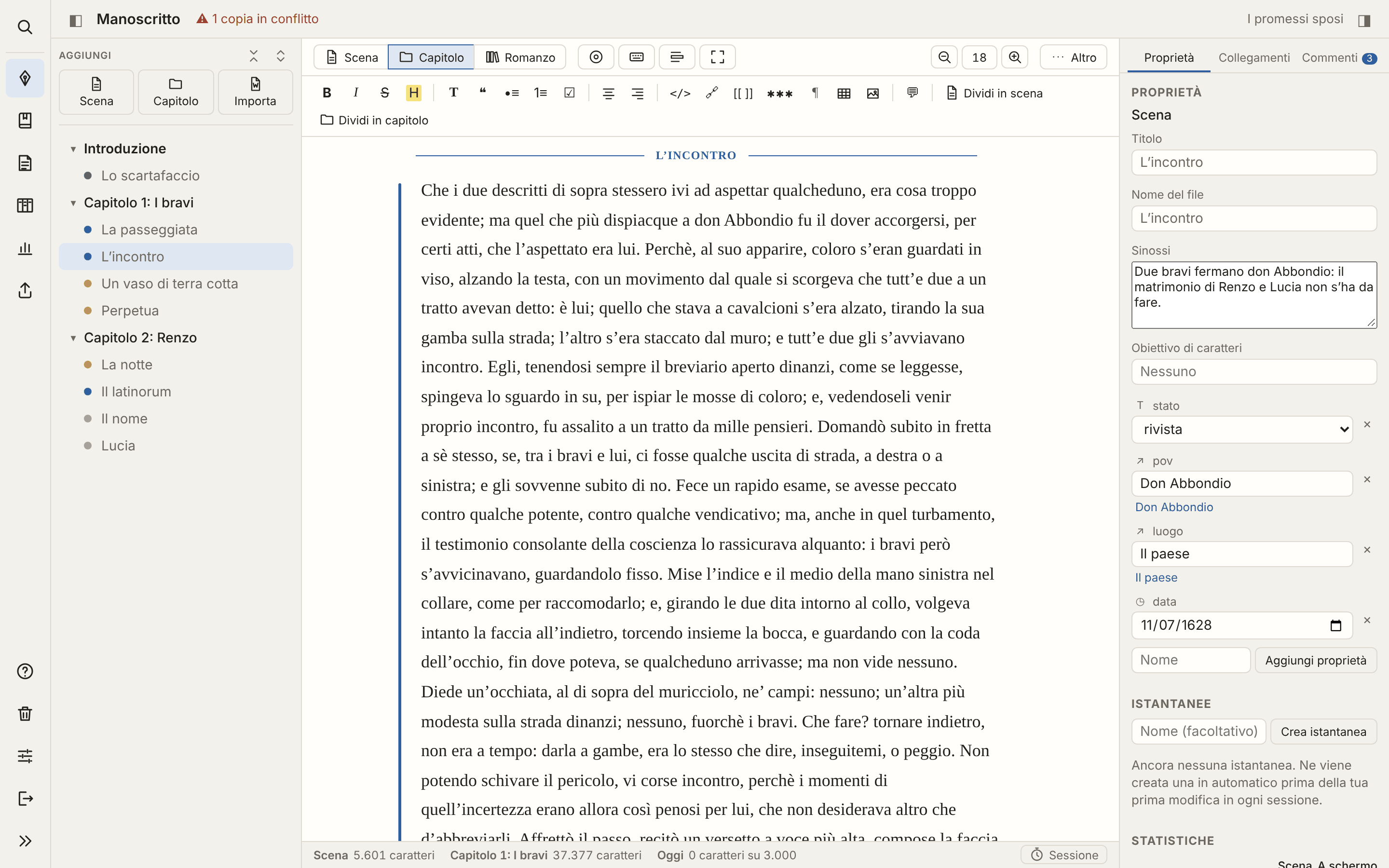This screenshot has width=1389, height=868.
Task: Insert a bulleted list
Action: coord(511,93)
